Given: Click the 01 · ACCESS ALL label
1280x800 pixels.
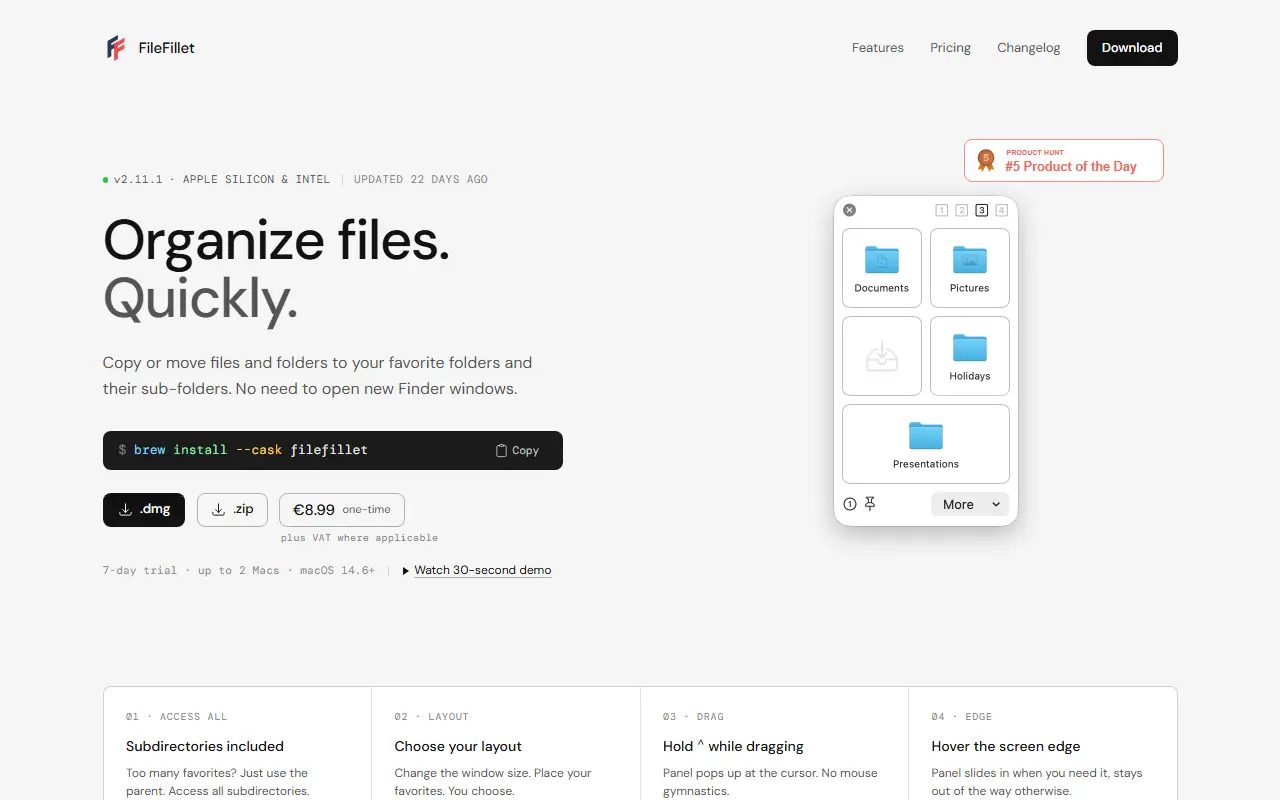Looking at the screenshot, I should (177, 717).
